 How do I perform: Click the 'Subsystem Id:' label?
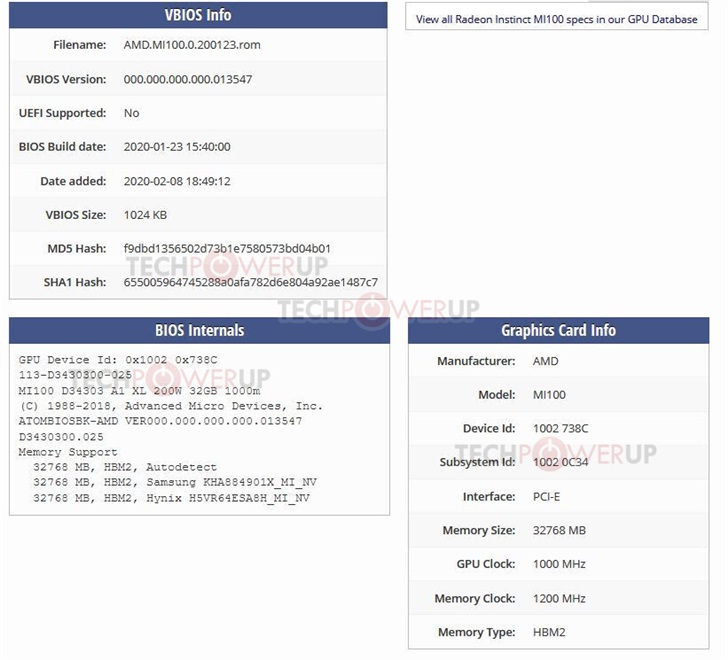[477, 462]
